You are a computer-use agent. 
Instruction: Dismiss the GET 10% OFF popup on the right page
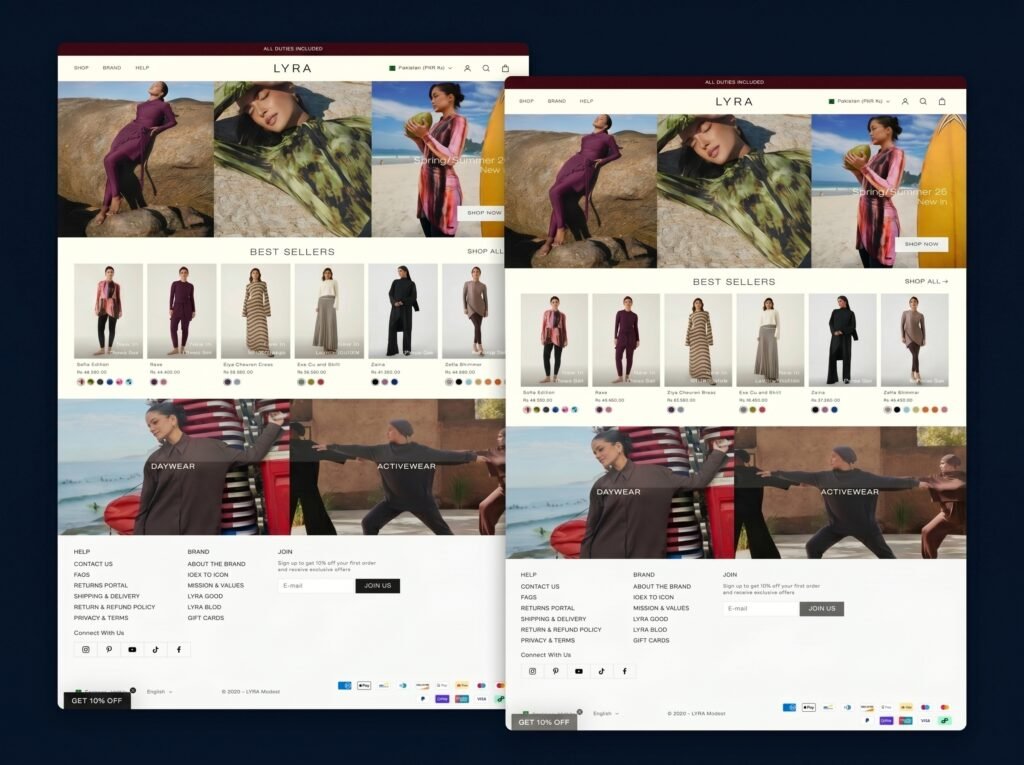pyautogui.click(x=579, y=712)
